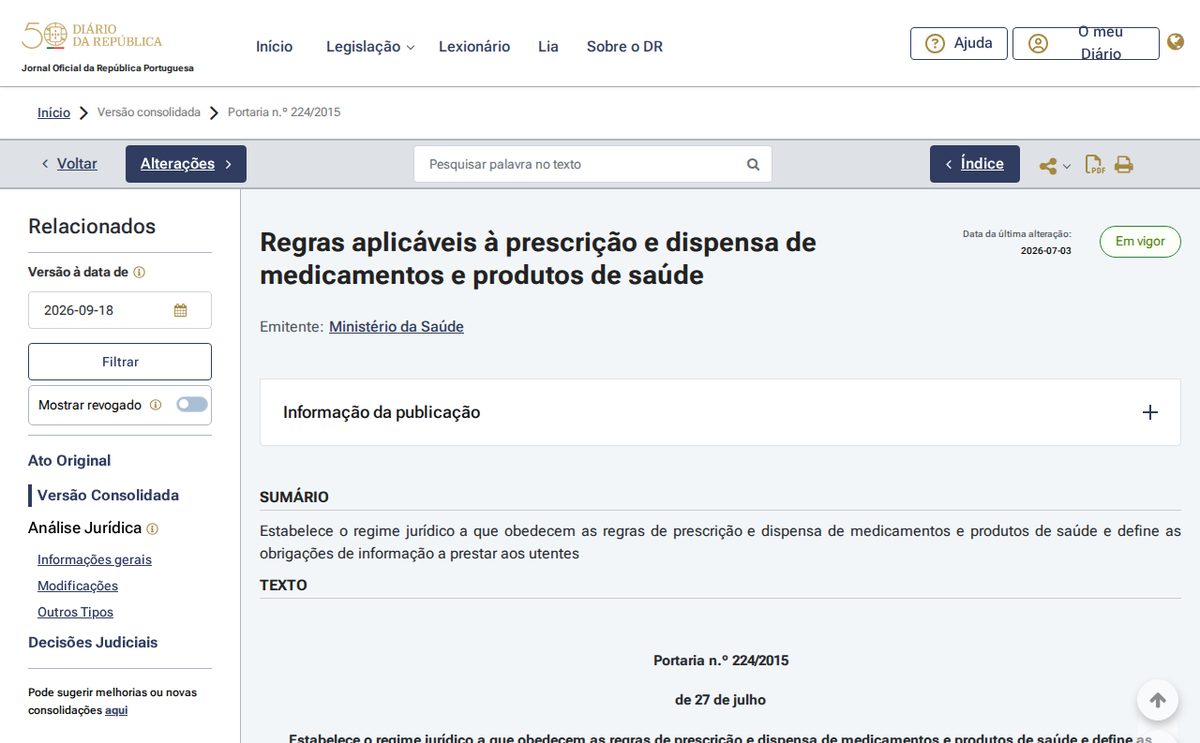The image size is (1200, 743).
Task: Open the Lia menu item
Action: (548, 47)
